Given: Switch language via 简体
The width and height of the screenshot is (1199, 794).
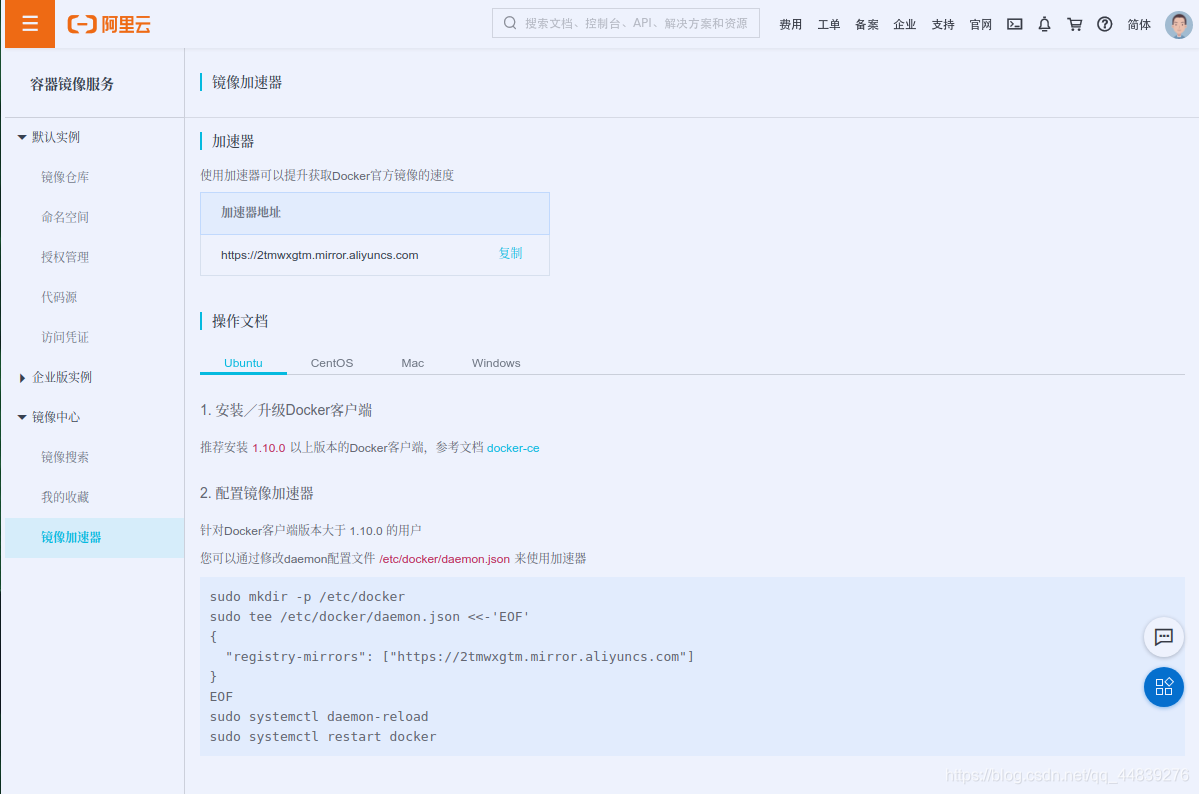Looking at the screenshot, I should coord(1139,24).
